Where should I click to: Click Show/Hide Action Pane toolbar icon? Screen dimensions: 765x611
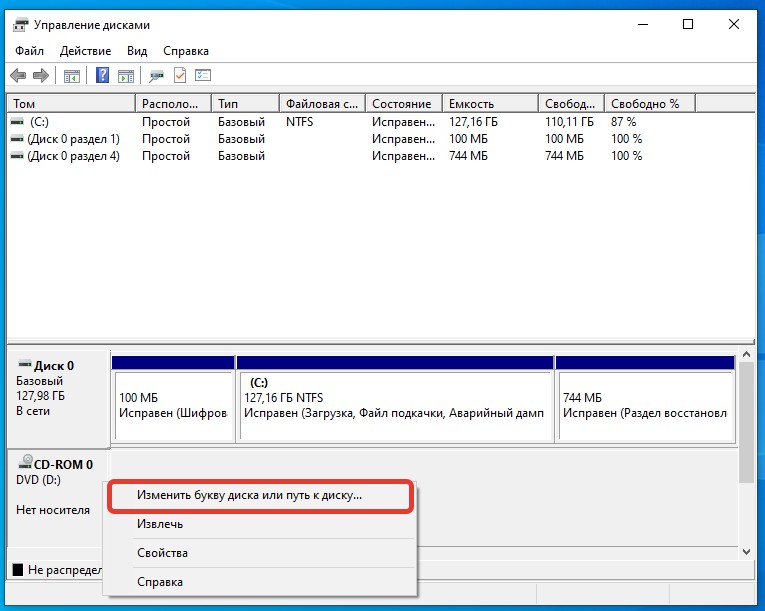(x=126, y=76)
